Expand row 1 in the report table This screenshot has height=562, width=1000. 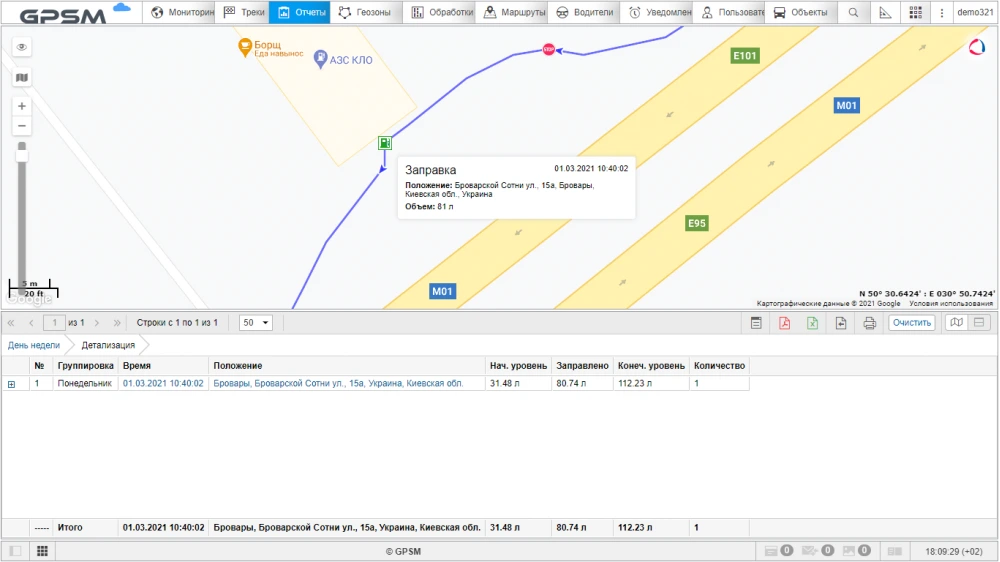click(x=12, y=384)
